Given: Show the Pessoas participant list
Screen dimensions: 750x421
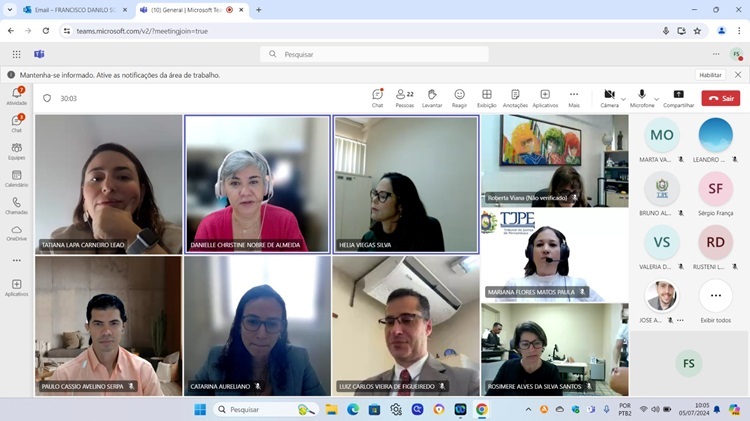Looking at the screenshot, I should pos(405,98).
